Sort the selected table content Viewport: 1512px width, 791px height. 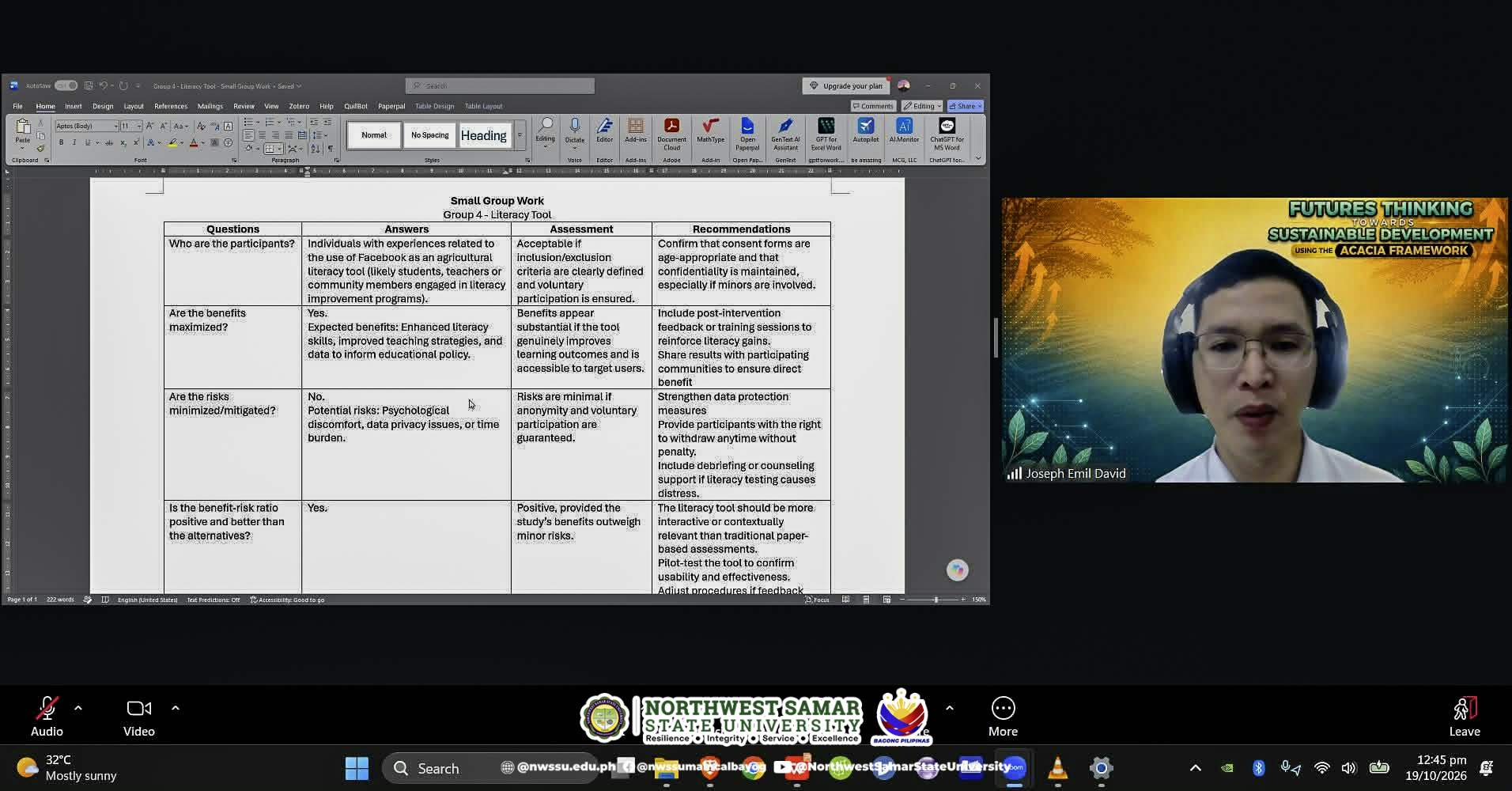click(x=316, y=149)
